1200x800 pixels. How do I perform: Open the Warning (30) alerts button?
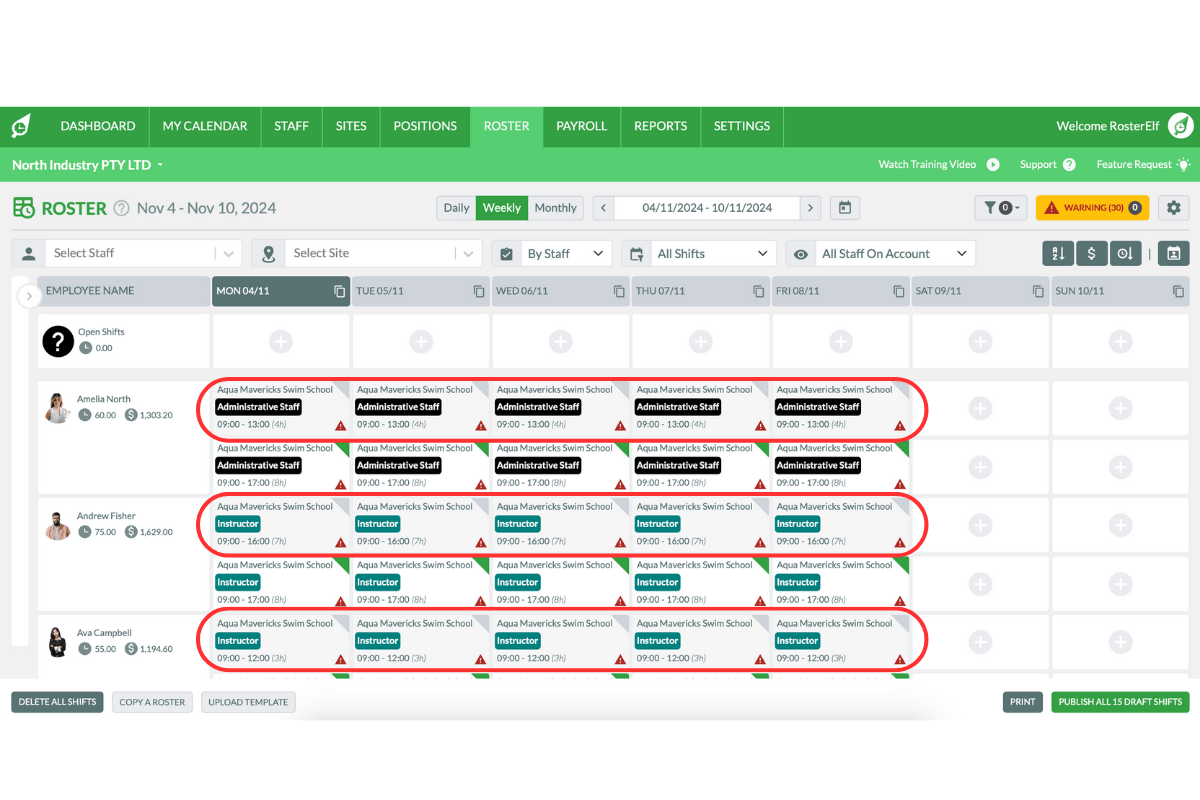point(1093,208)
